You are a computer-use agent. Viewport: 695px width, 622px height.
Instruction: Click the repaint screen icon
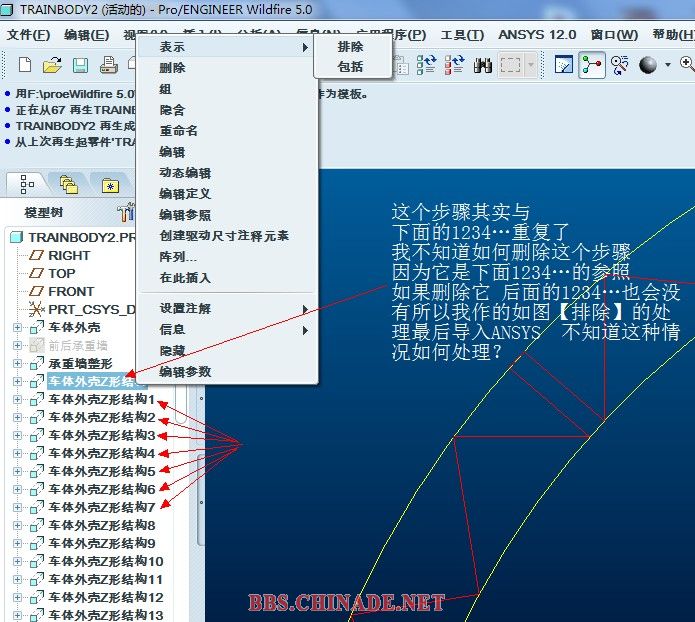[564, 65]
